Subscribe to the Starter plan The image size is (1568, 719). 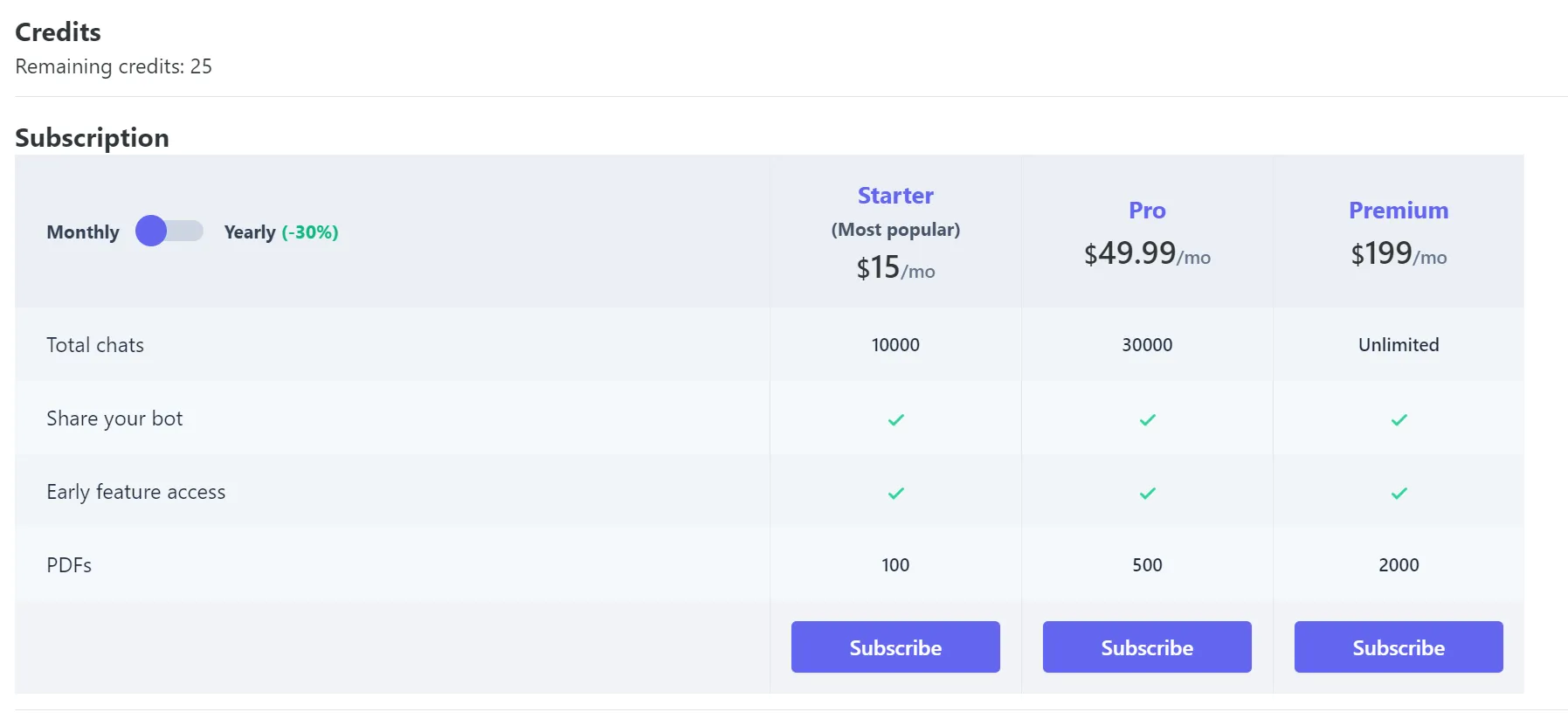895,647
